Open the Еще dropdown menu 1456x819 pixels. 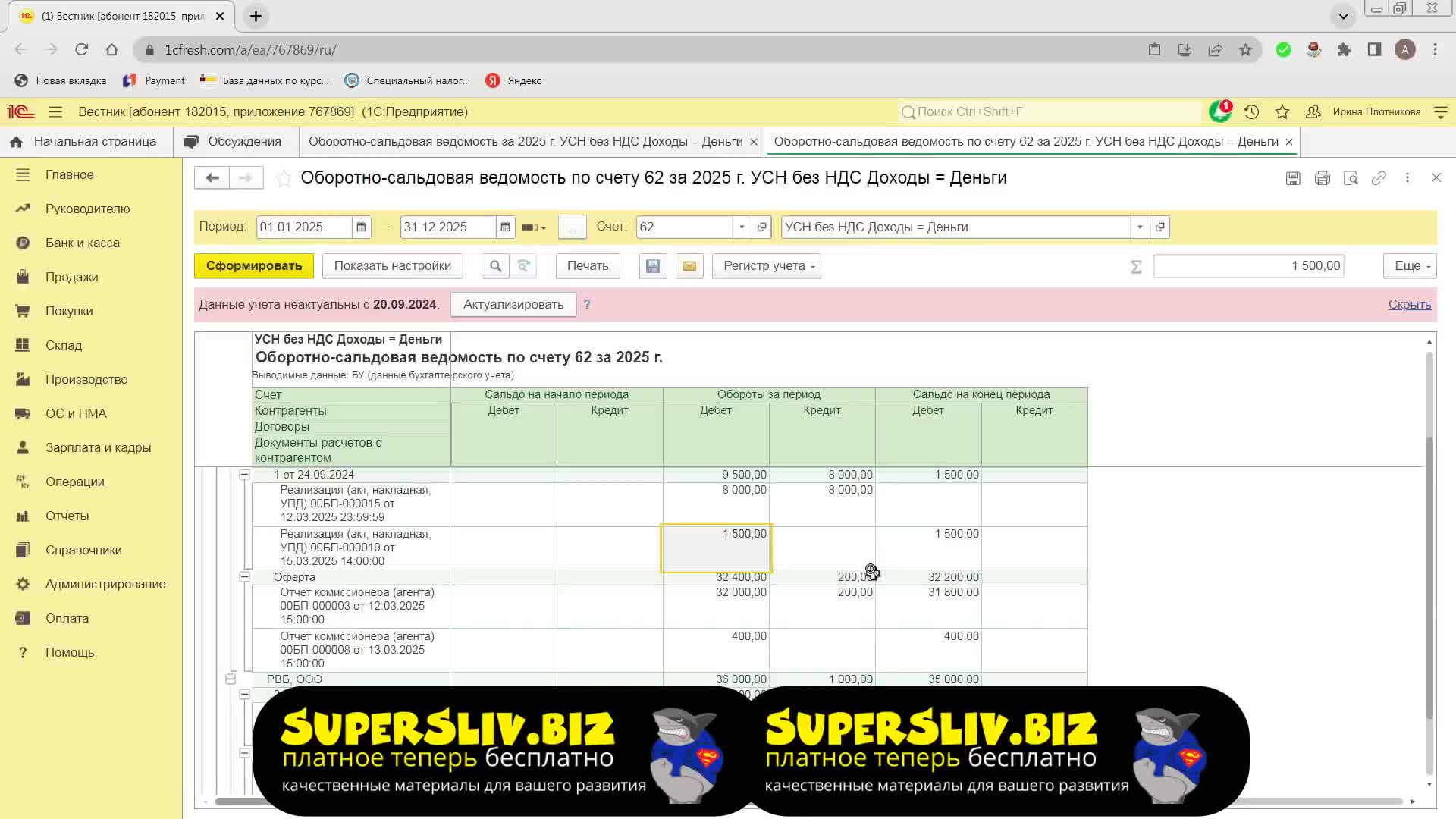1410,266
